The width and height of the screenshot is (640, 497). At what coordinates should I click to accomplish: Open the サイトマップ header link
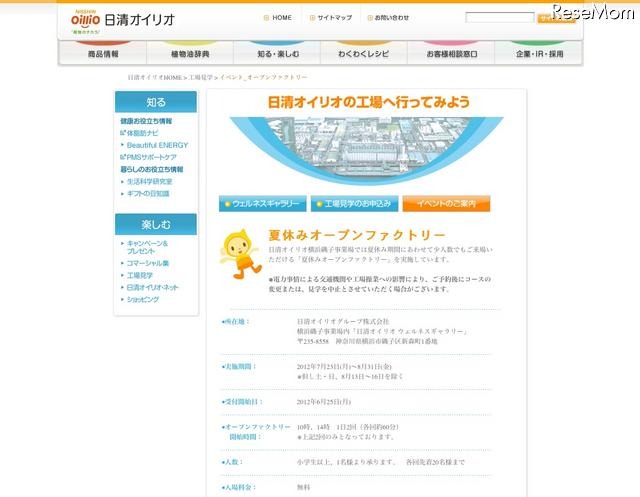pos(331,18)
